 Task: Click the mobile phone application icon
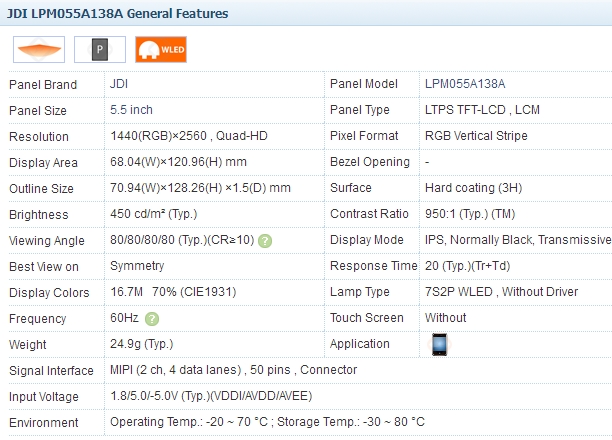pyautogui.click(x=439, y=344)
